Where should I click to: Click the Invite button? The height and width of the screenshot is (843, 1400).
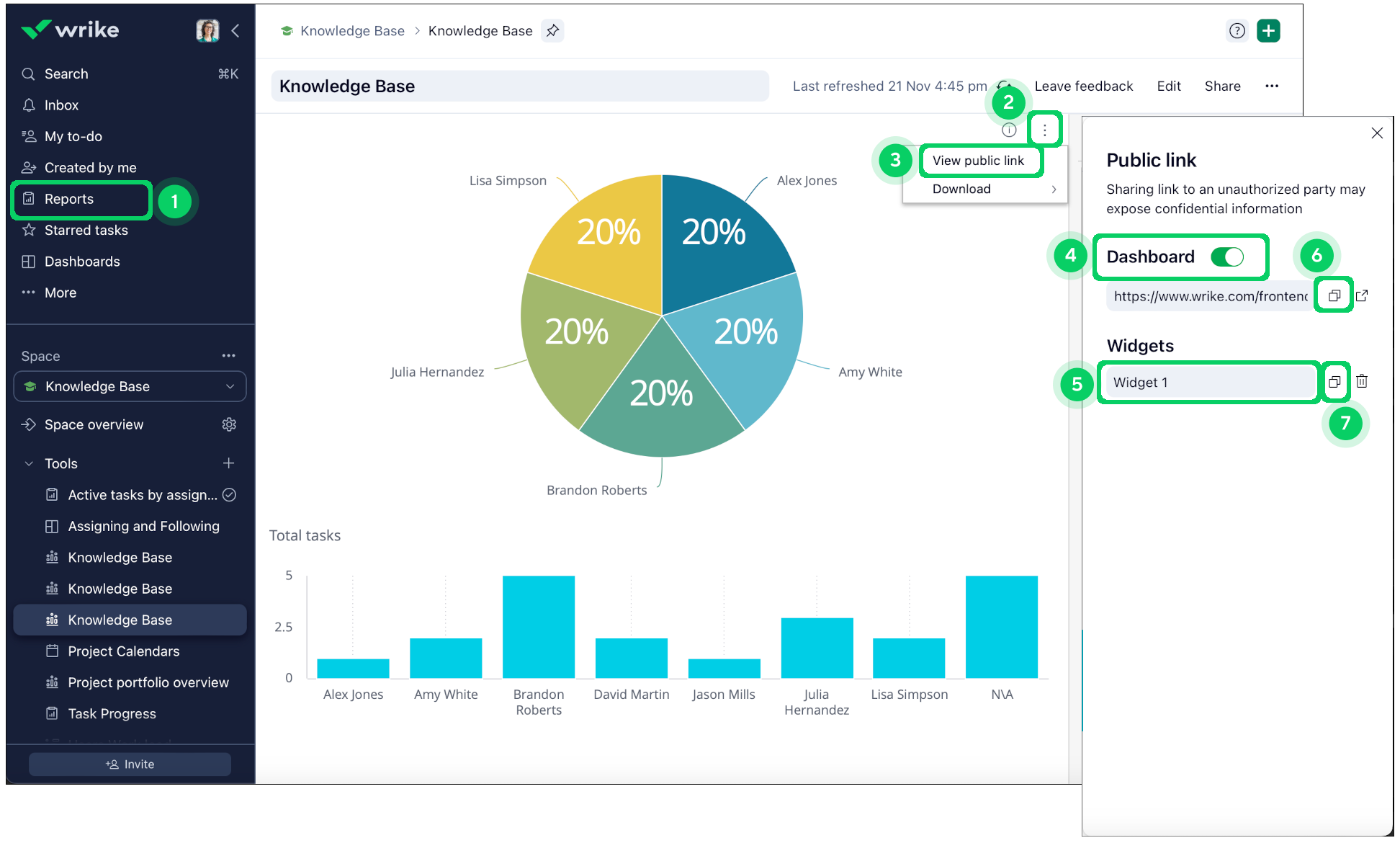tap(130, 764)
